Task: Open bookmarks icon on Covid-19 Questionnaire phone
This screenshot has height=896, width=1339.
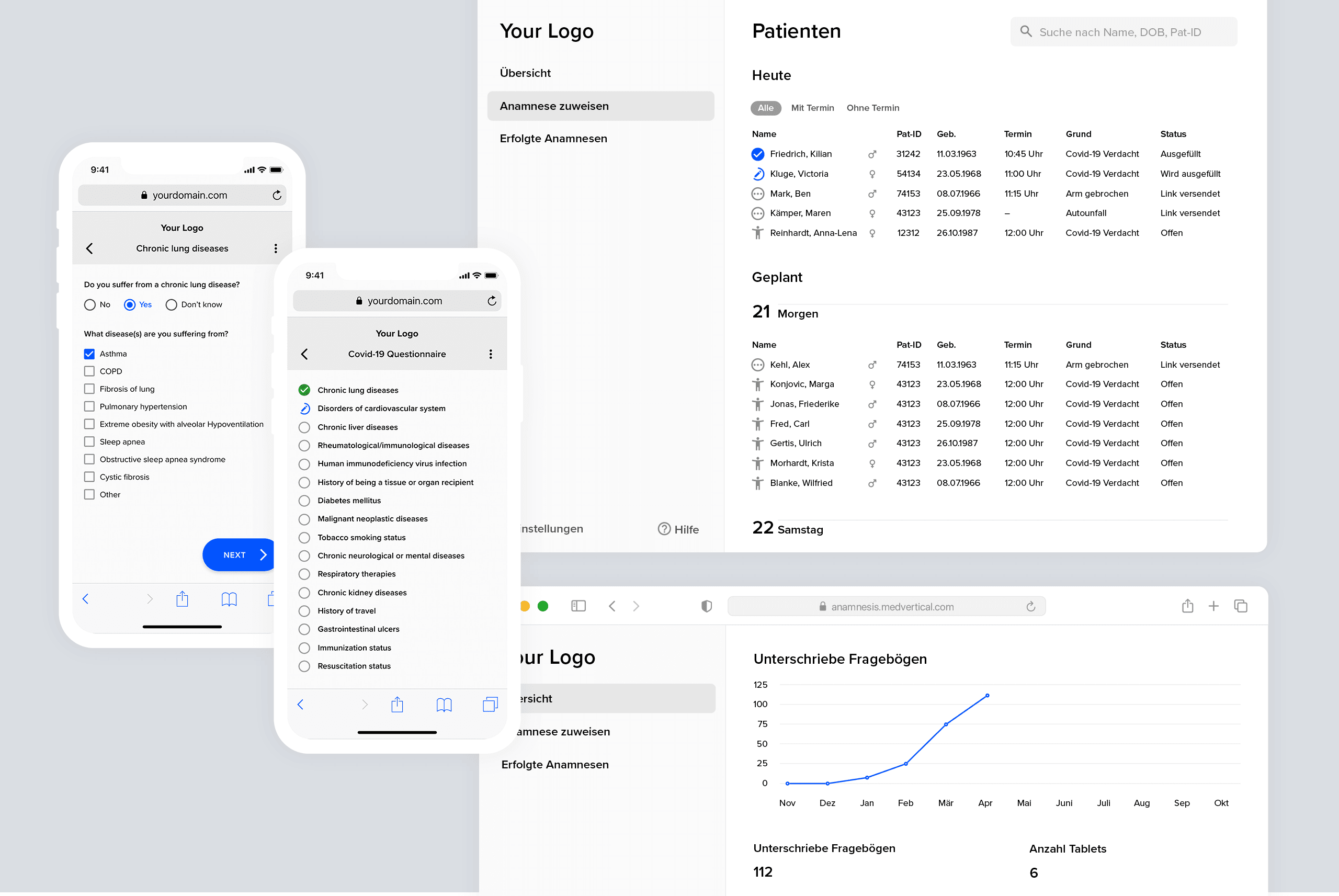Action: 444,705
